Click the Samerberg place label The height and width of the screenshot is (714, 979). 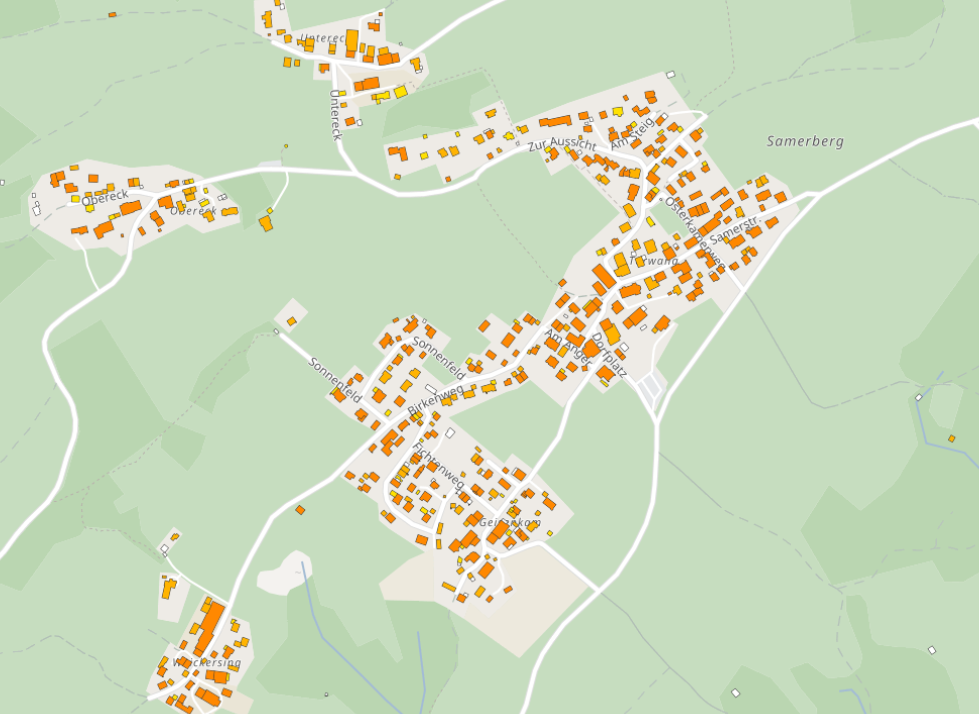click(x=805, y=141)
